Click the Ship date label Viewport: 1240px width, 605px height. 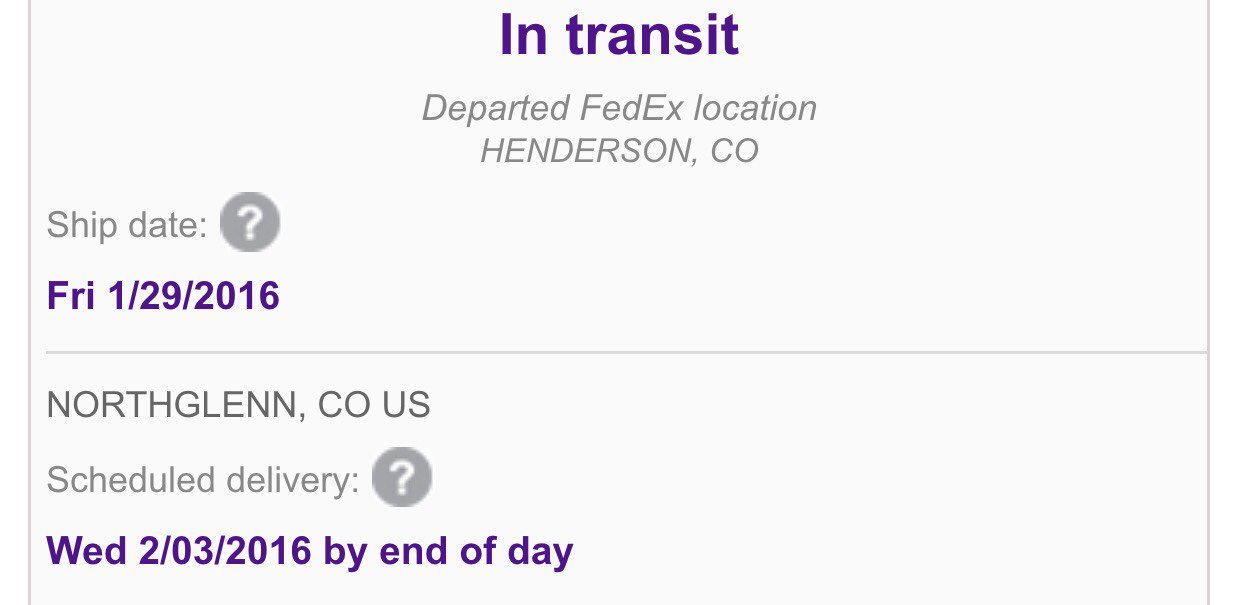point(127,226)
